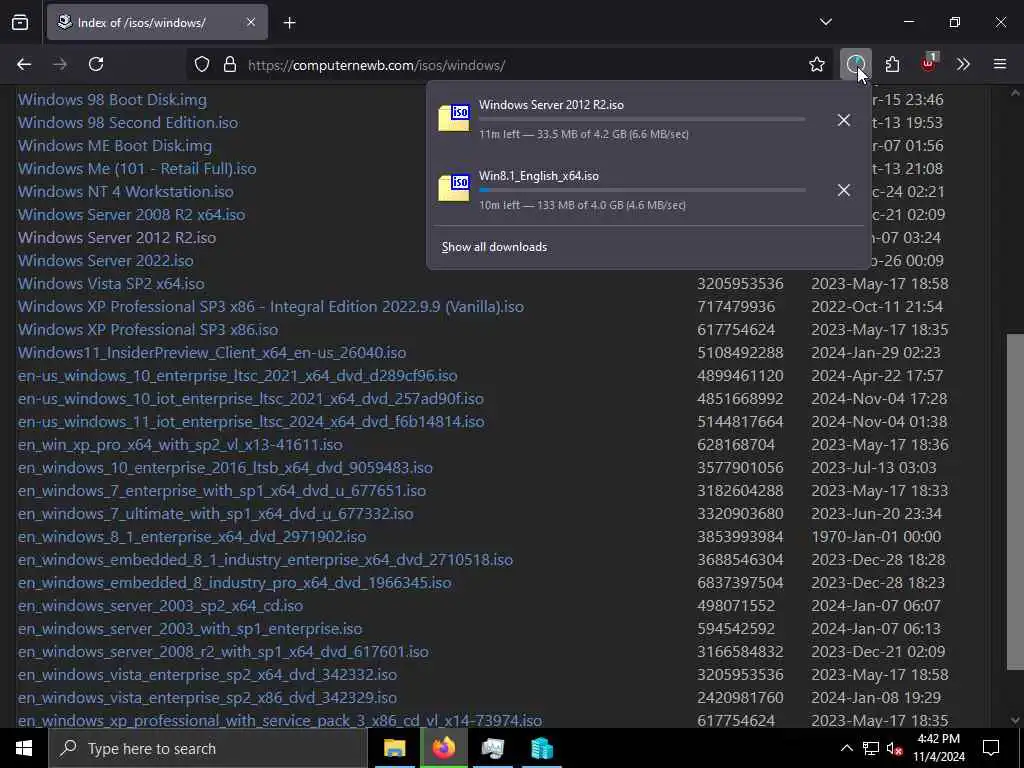Cancel the Win8.1_English_x64.iso download
Screen dimensions: 1024x768
[844, 190]
